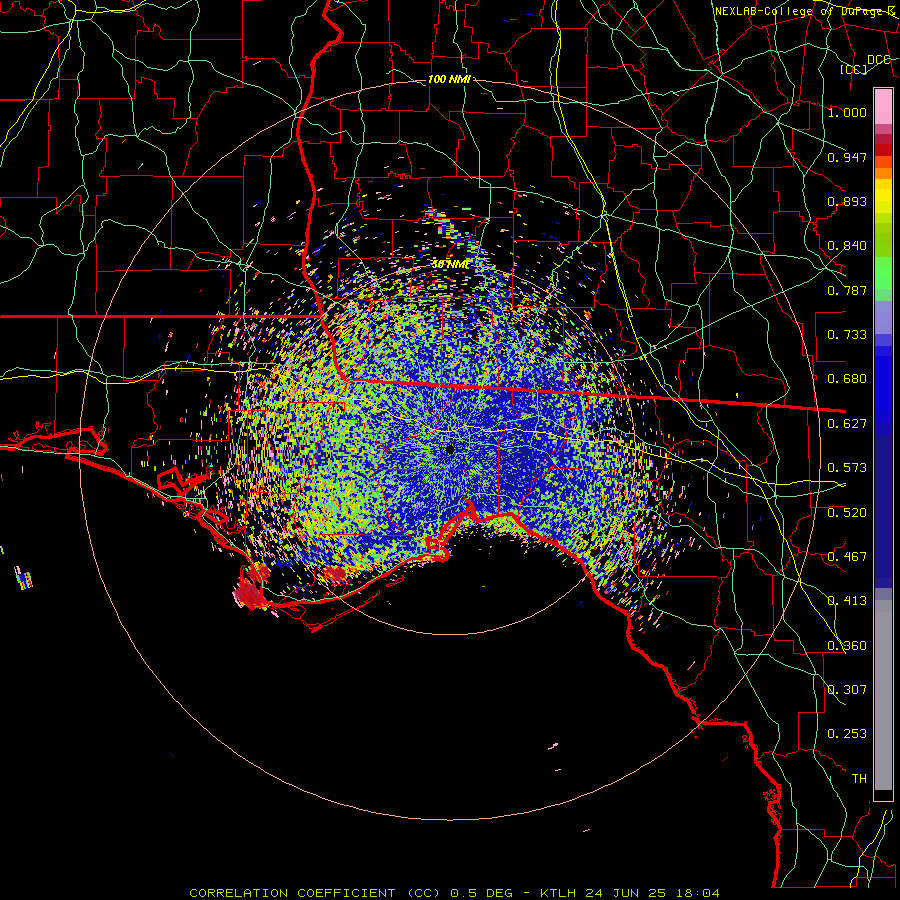The height and width of the screenshot is (900, 900).
Task: Pick the dark navy swatch on the color bar
Action: point(883,505)
